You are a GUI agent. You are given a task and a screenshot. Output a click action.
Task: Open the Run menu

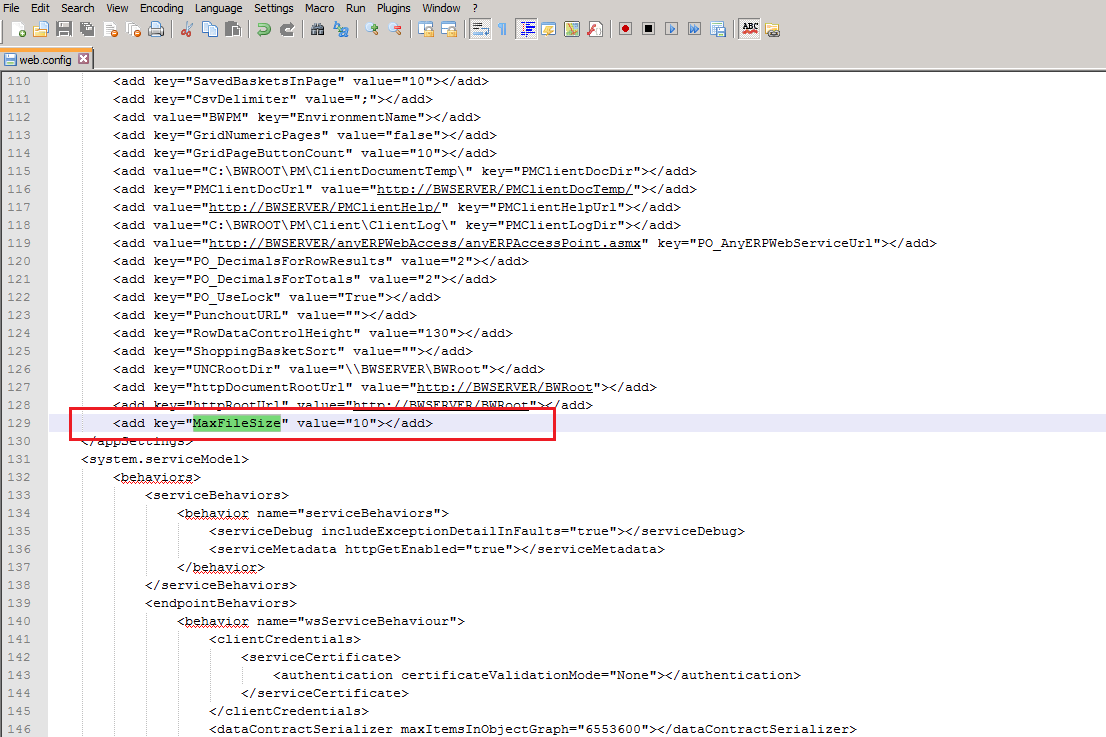(x=356, y=8)
